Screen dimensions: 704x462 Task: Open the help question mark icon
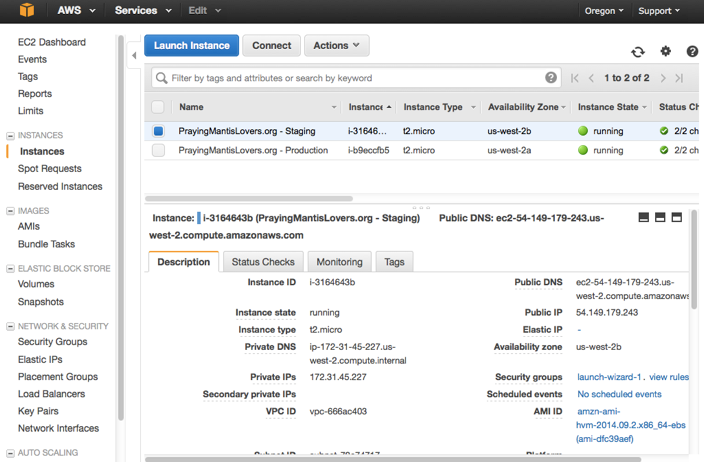[692, 52]
